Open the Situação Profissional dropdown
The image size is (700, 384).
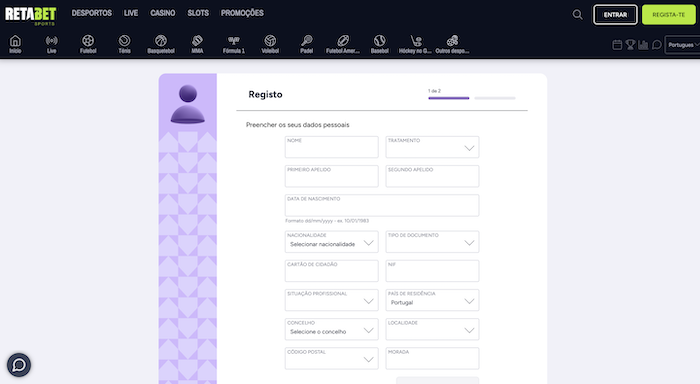coord(331,300)
